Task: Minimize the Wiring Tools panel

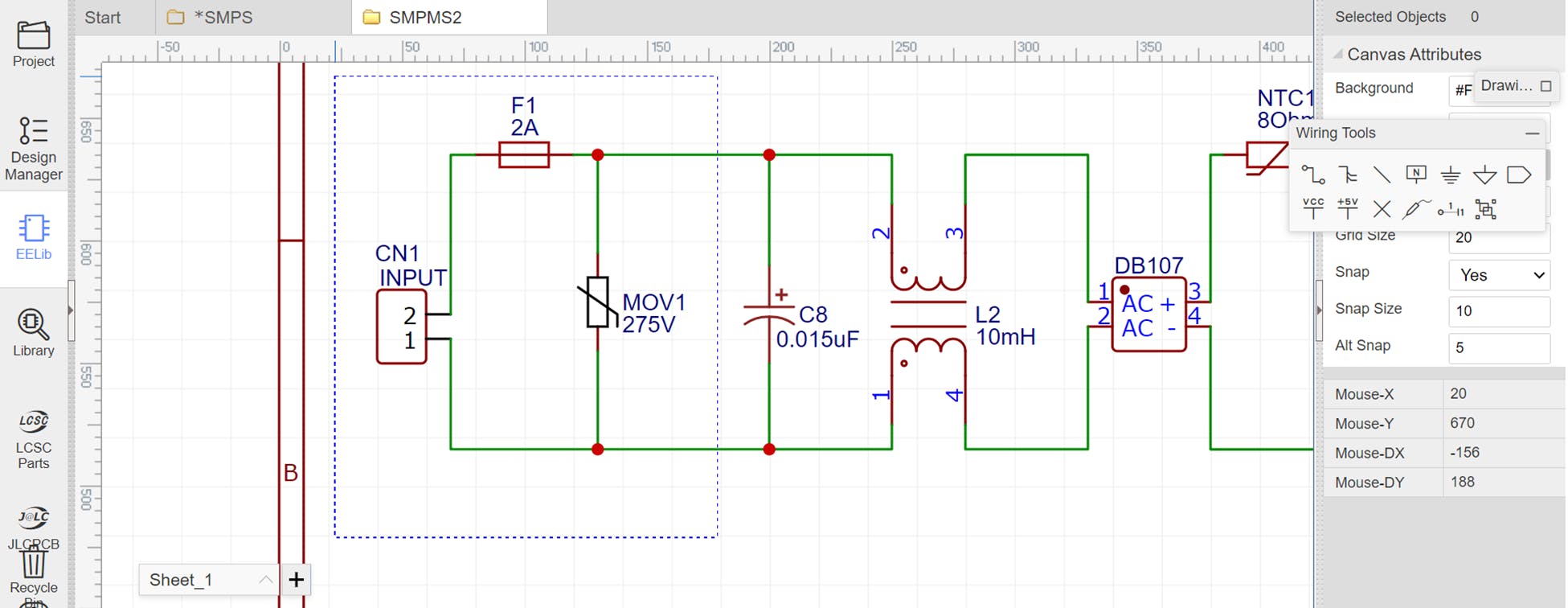Action: (1532, 134)
